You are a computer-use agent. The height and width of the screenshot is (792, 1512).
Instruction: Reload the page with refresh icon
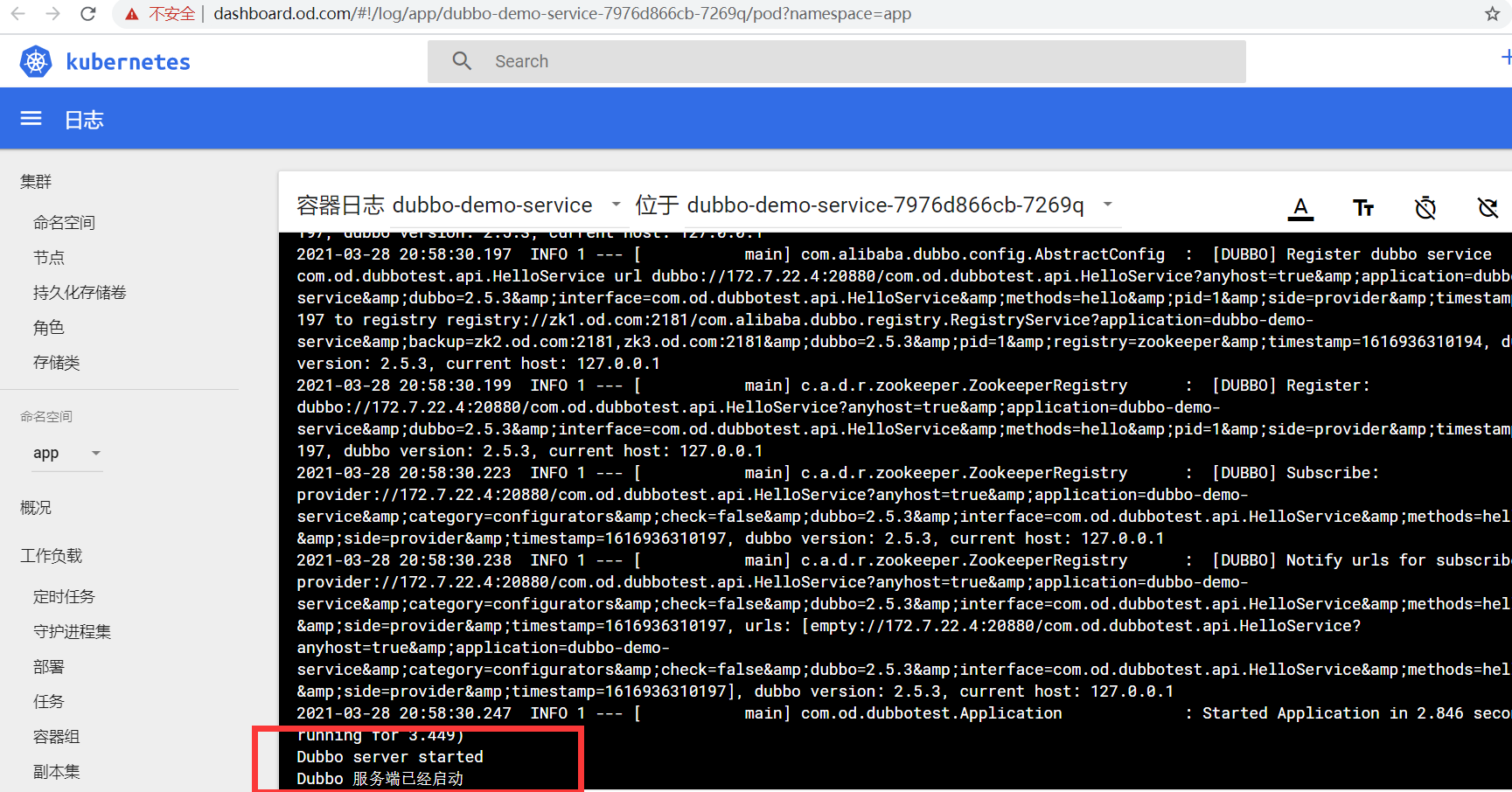(87, 14)
